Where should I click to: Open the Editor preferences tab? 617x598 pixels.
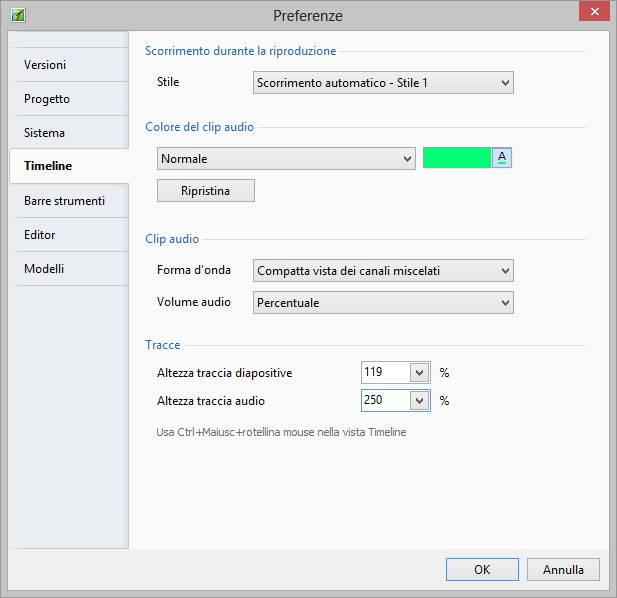click(x=40, y=235)
